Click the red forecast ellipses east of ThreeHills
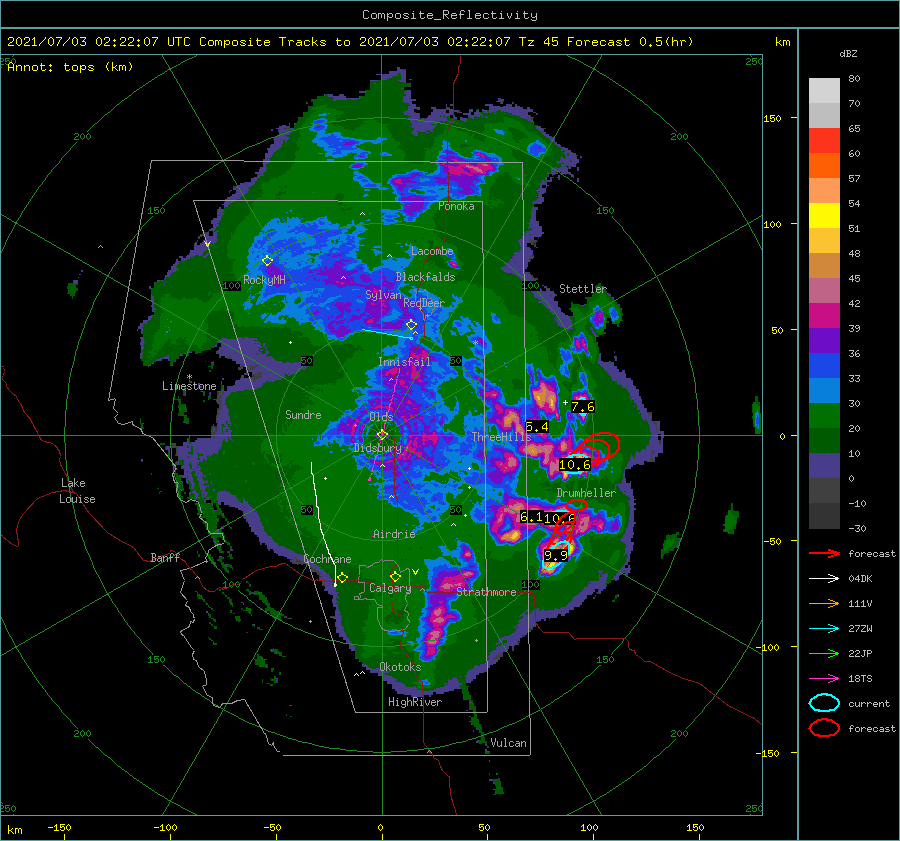 [x=598, y=447]
